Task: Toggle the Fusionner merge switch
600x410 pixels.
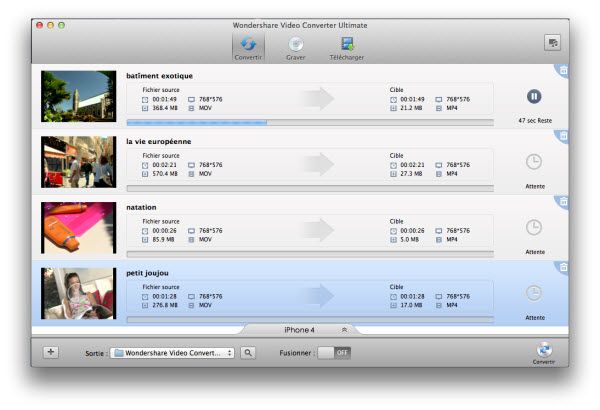Action: (x=334, y=353)
